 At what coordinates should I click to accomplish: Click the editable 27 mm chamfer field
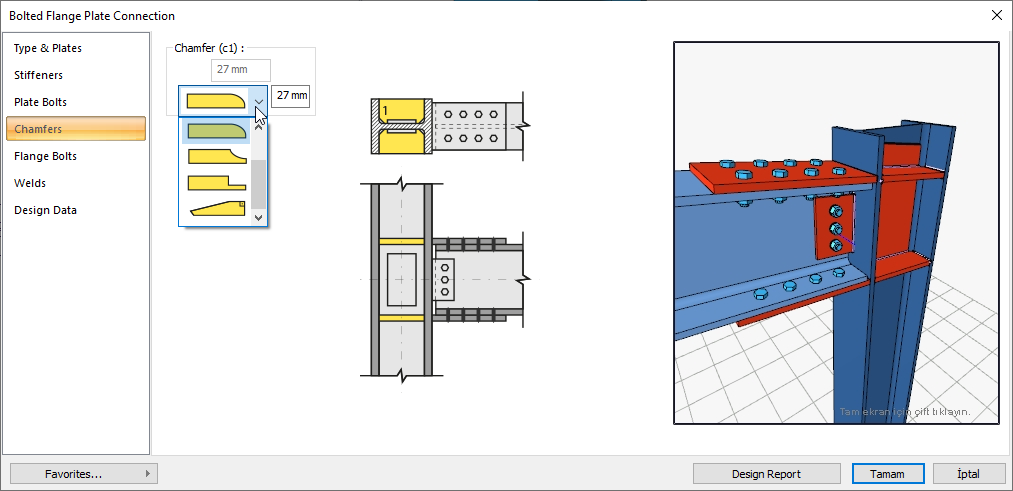pos(291,96)
